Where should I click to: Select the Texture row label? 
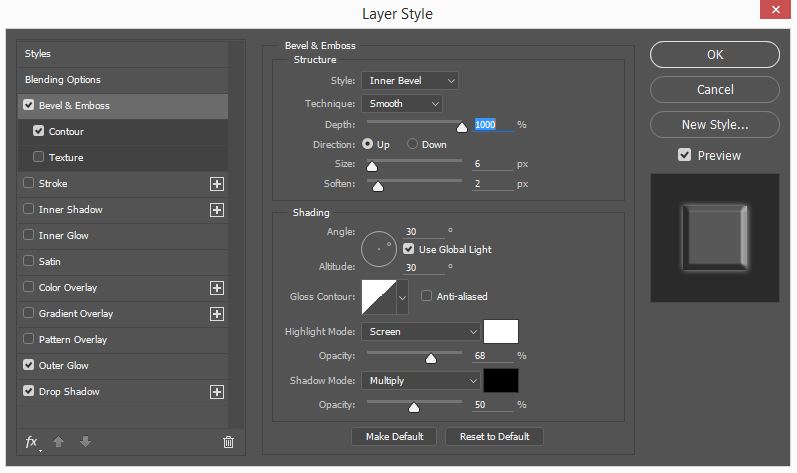pyautogui.click(x=66, y=157)
